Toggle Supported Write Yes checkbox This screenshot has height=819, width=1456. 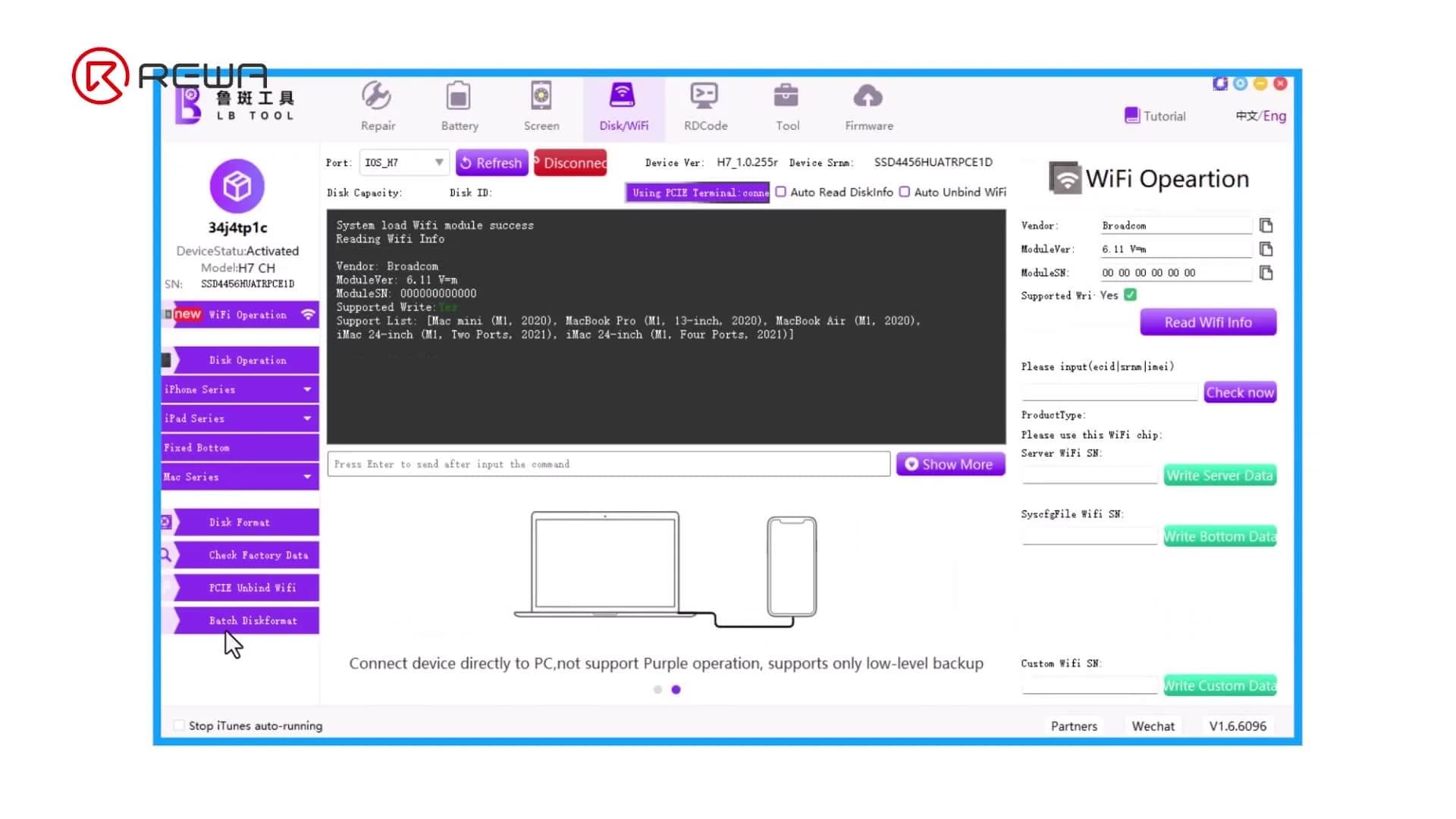point(1130,294)
